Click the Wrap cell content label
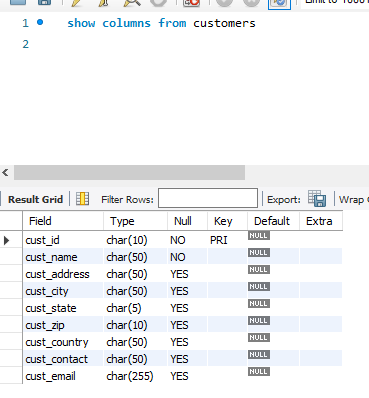Screen dimensions: 369x398 [353, 200]
